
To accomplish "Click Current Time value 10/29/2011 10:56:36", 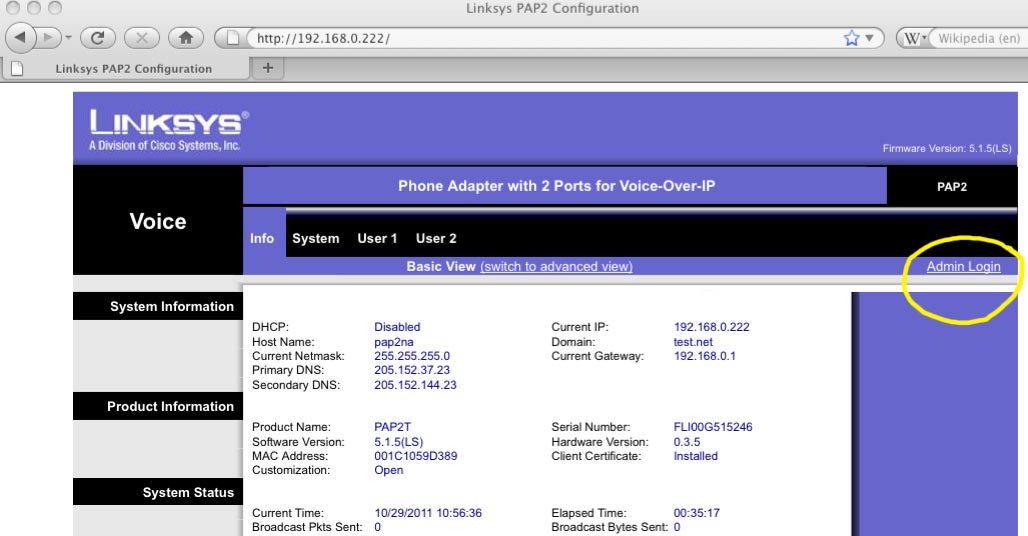I will (x=428, y=513).
